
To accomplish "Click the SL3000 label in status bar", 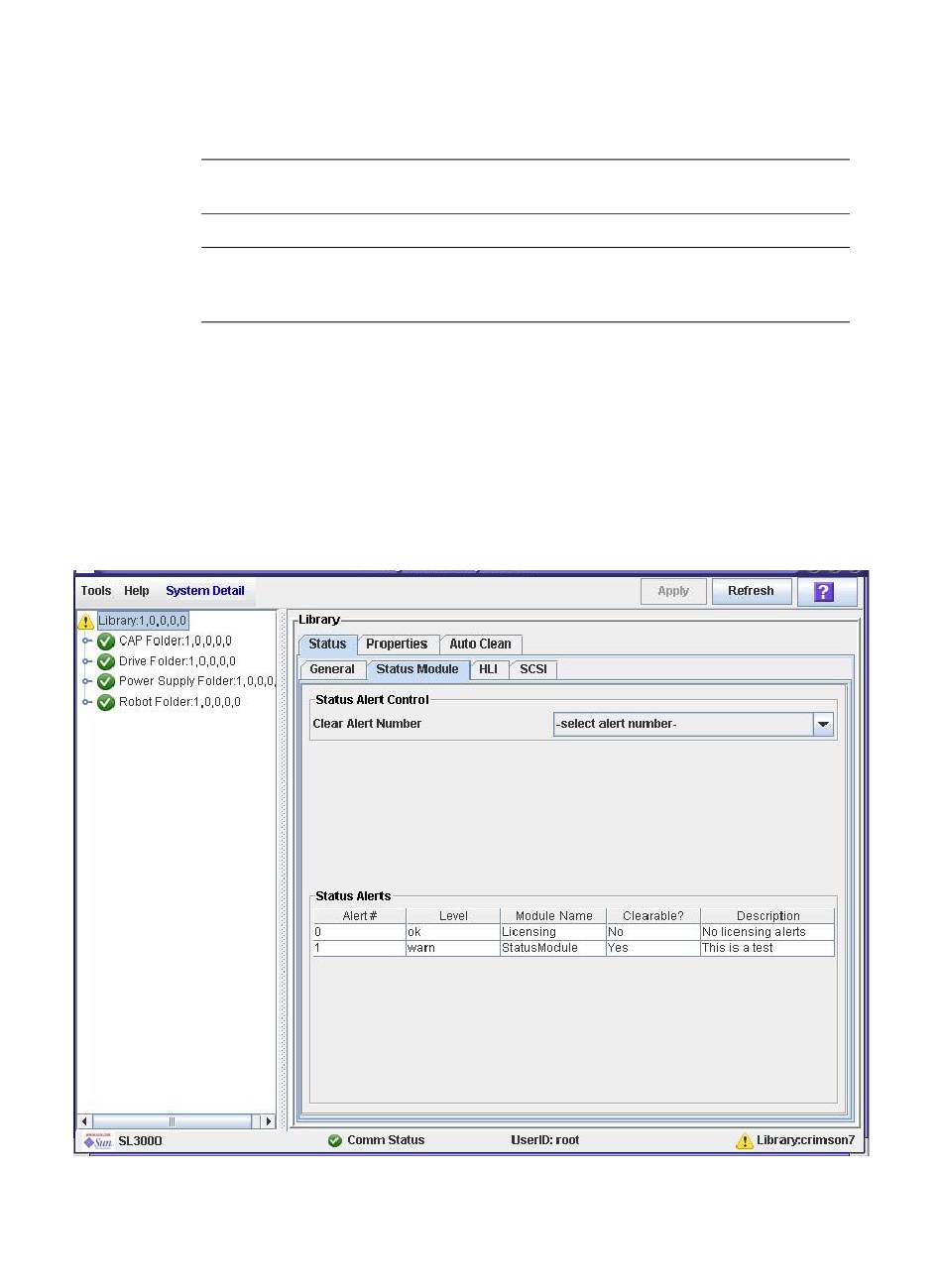I will coord(140,1141).
